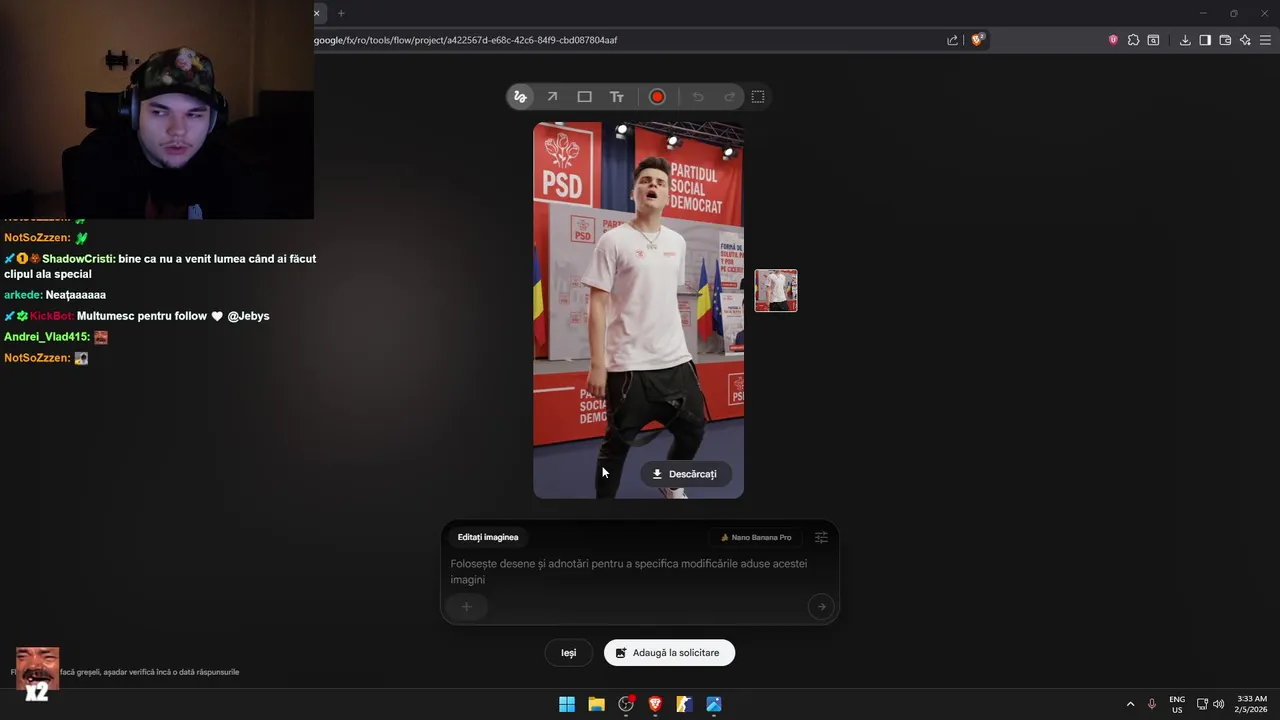Open the 3:33 AM clock and calendar
1280x720 pixels.
pyautogui.click(x=1252, y=704)
